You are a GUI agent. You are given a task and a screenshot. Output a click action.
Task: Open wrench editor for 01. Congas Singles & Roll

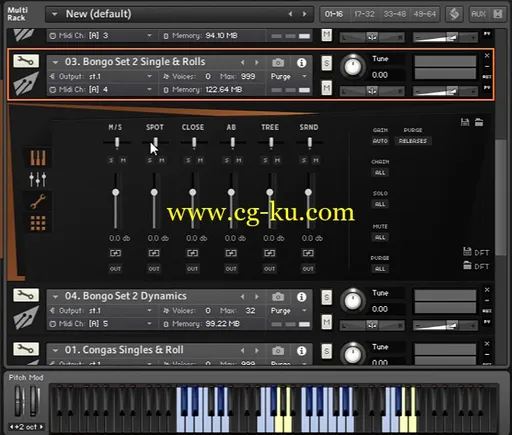click(26, 349)
